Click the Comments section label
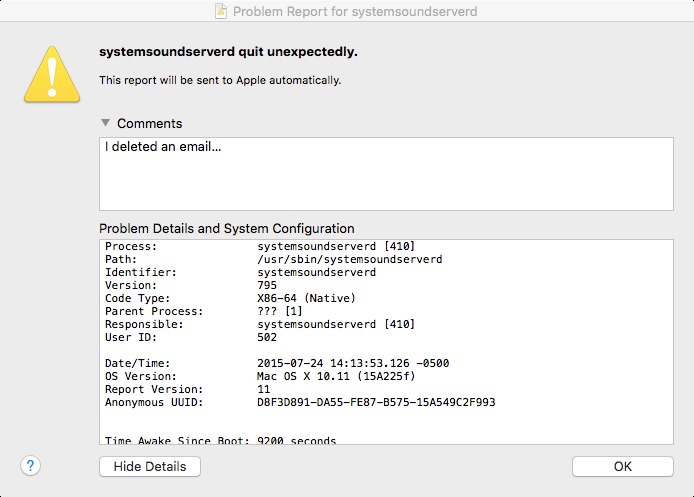This screenshot has width=694, height=497. 149,124
